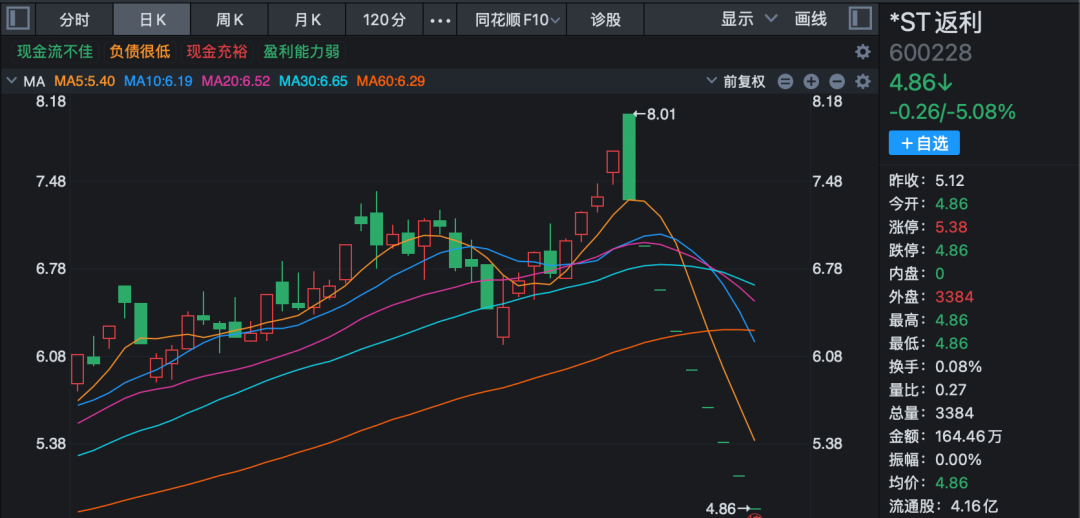Select the 月K monthly chart tab
This screenshot has height=518, width=1080.
[x=308, y=19]
